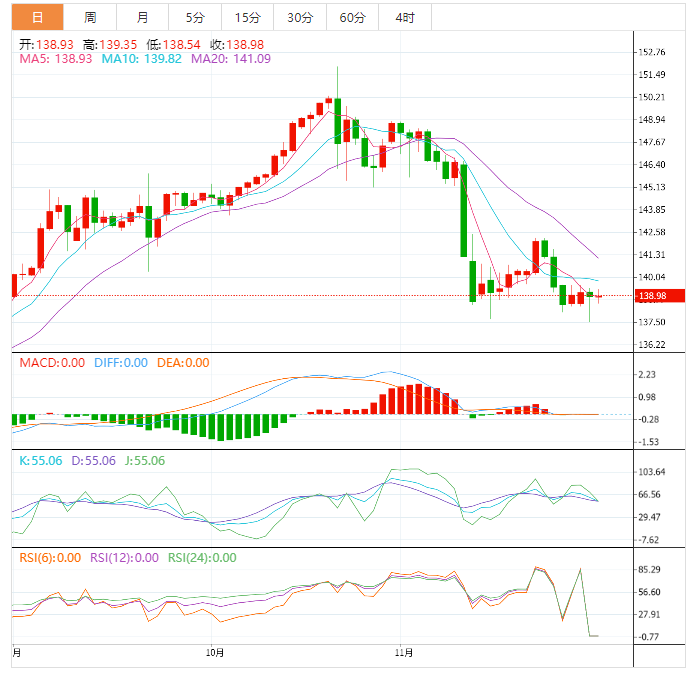
Task: Click the MA5: 138.93 indicator label
Action: click(x=56, y=59)
